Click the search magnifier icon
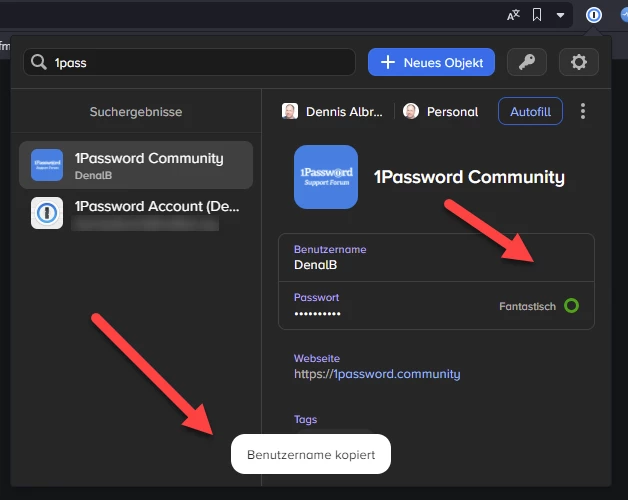628x500 pixels. [39, 62]
